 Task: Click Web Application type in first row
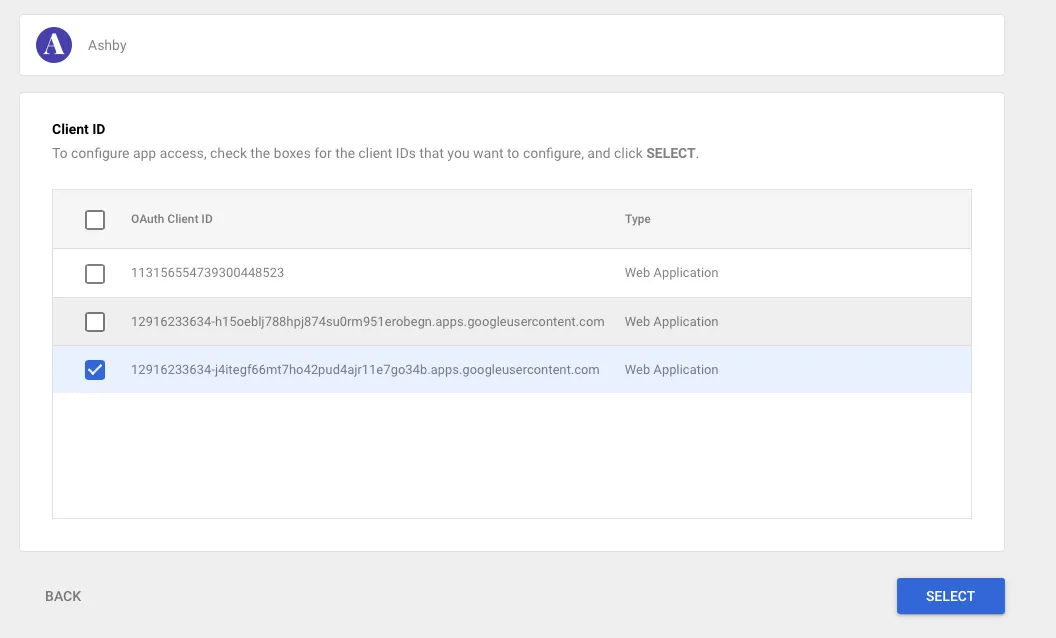click(671, 273)
